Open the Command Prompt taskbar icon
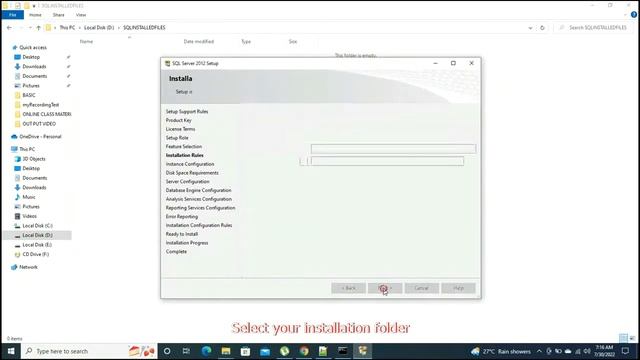This screenshot has width=640, height=360. pyautogui.click(x=343, y=351)
